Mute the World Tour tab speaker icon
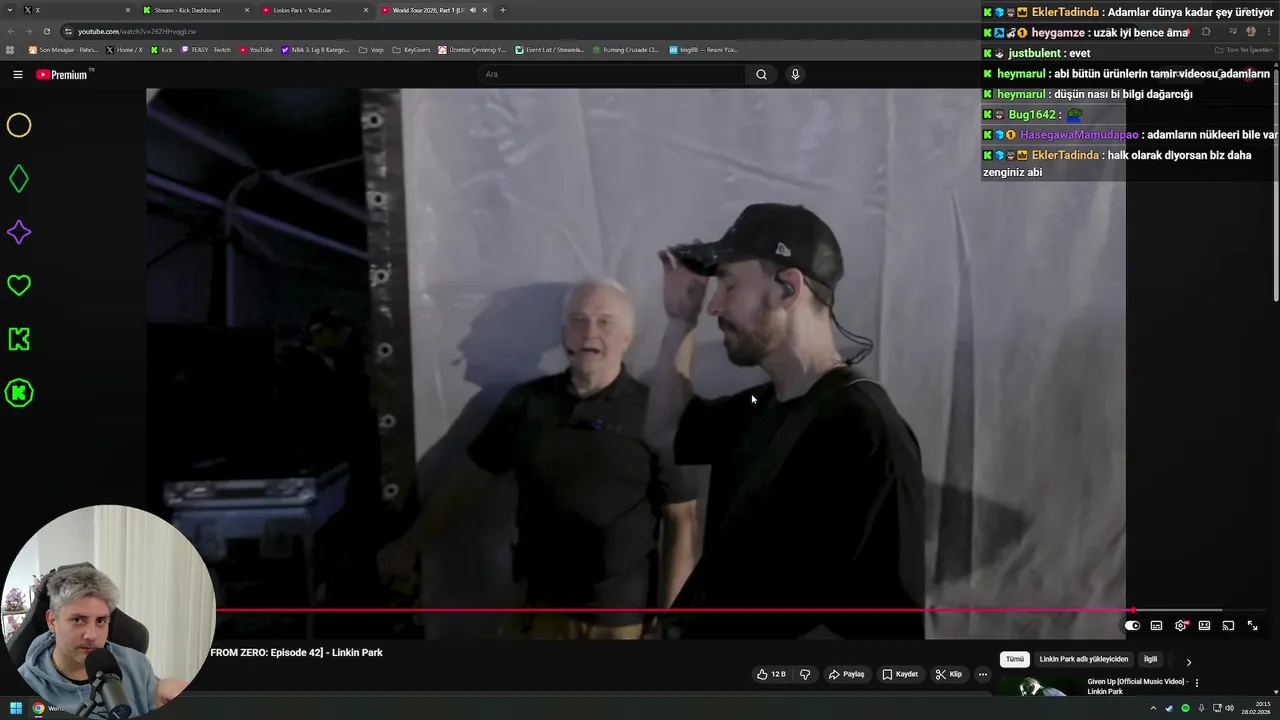Screen dimensions: 1280x720 pyautogui.click(x=473, y=10)
